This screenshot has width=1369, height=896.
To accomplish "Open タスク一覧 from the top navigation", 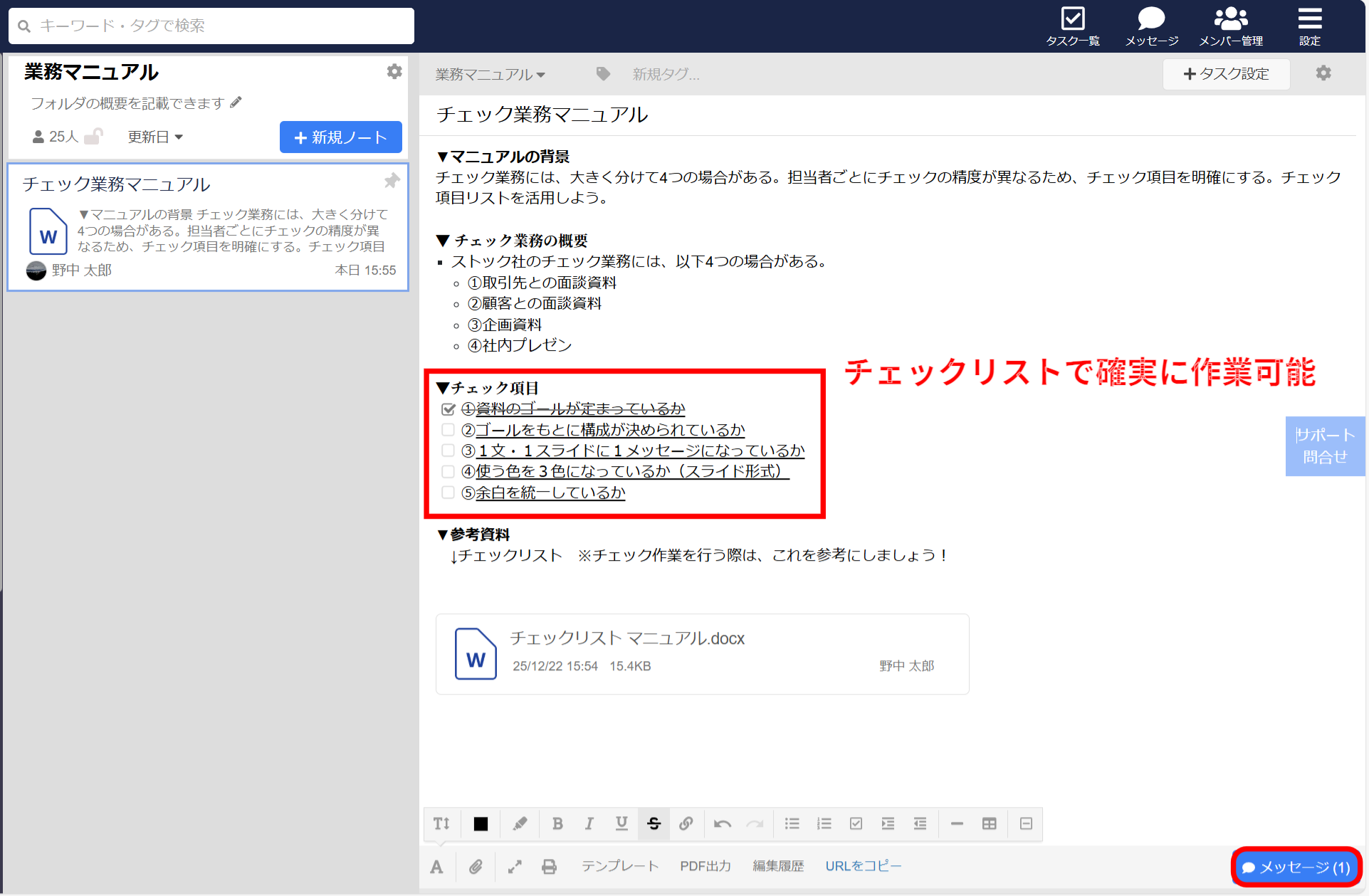I will pyautogui.click(x=1074, y=25).
